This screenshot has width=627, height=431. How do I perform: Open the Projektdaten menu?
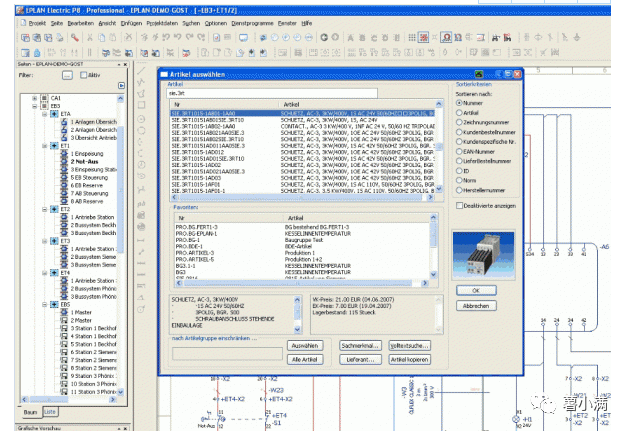[162, 21]
